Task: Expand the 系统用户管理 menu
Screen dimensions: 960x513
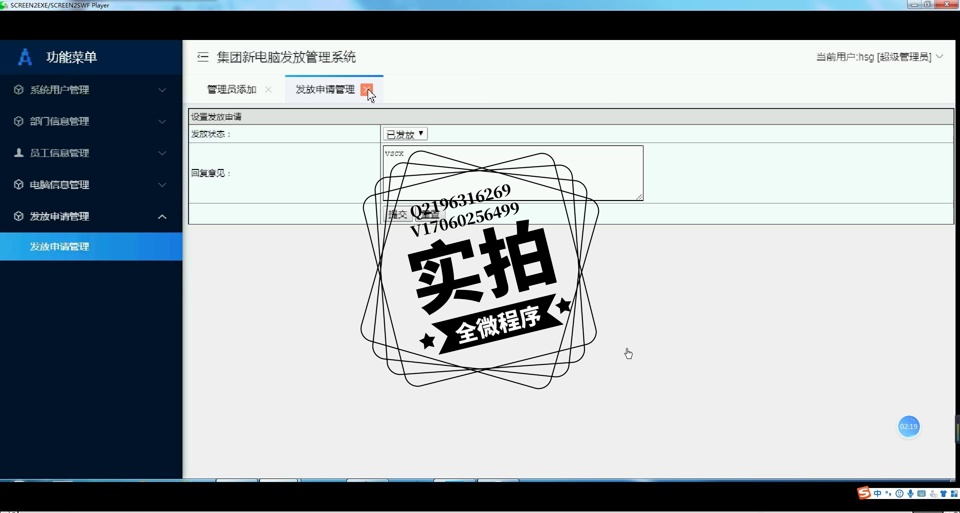Action: click(x=90, y=90)
